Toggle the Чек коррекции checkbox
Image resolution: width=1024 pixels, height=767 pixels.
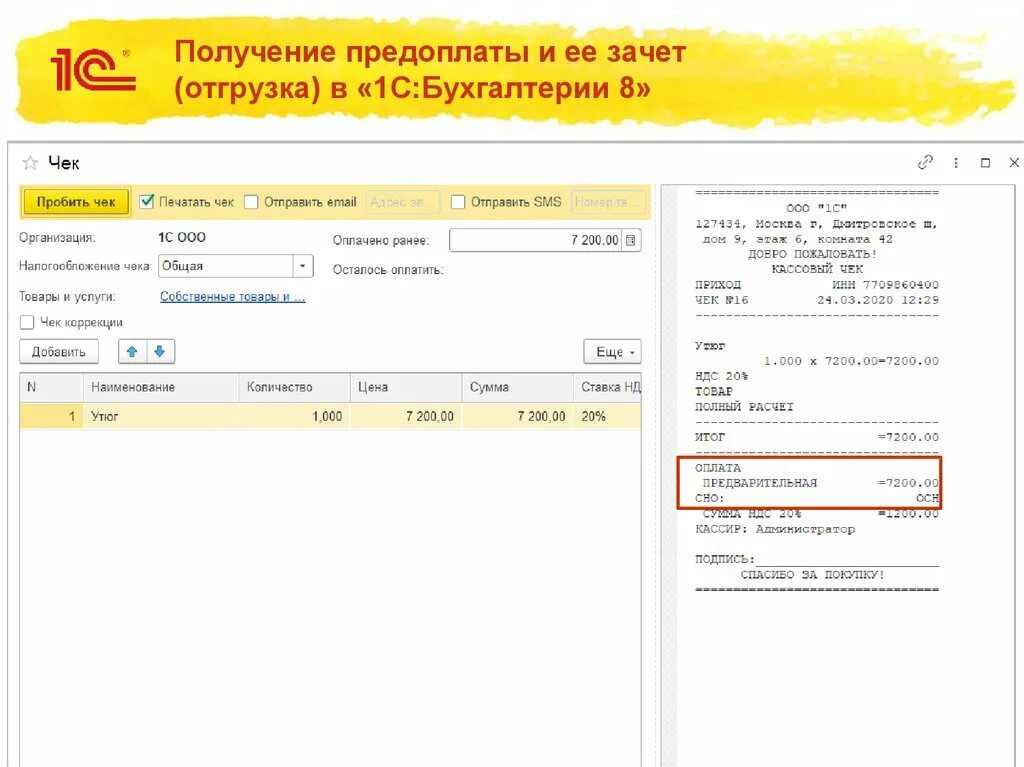27,322
